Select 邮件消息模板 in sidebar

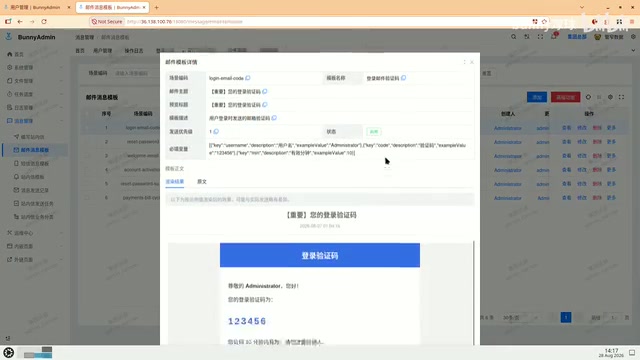(x=35, y=150)
